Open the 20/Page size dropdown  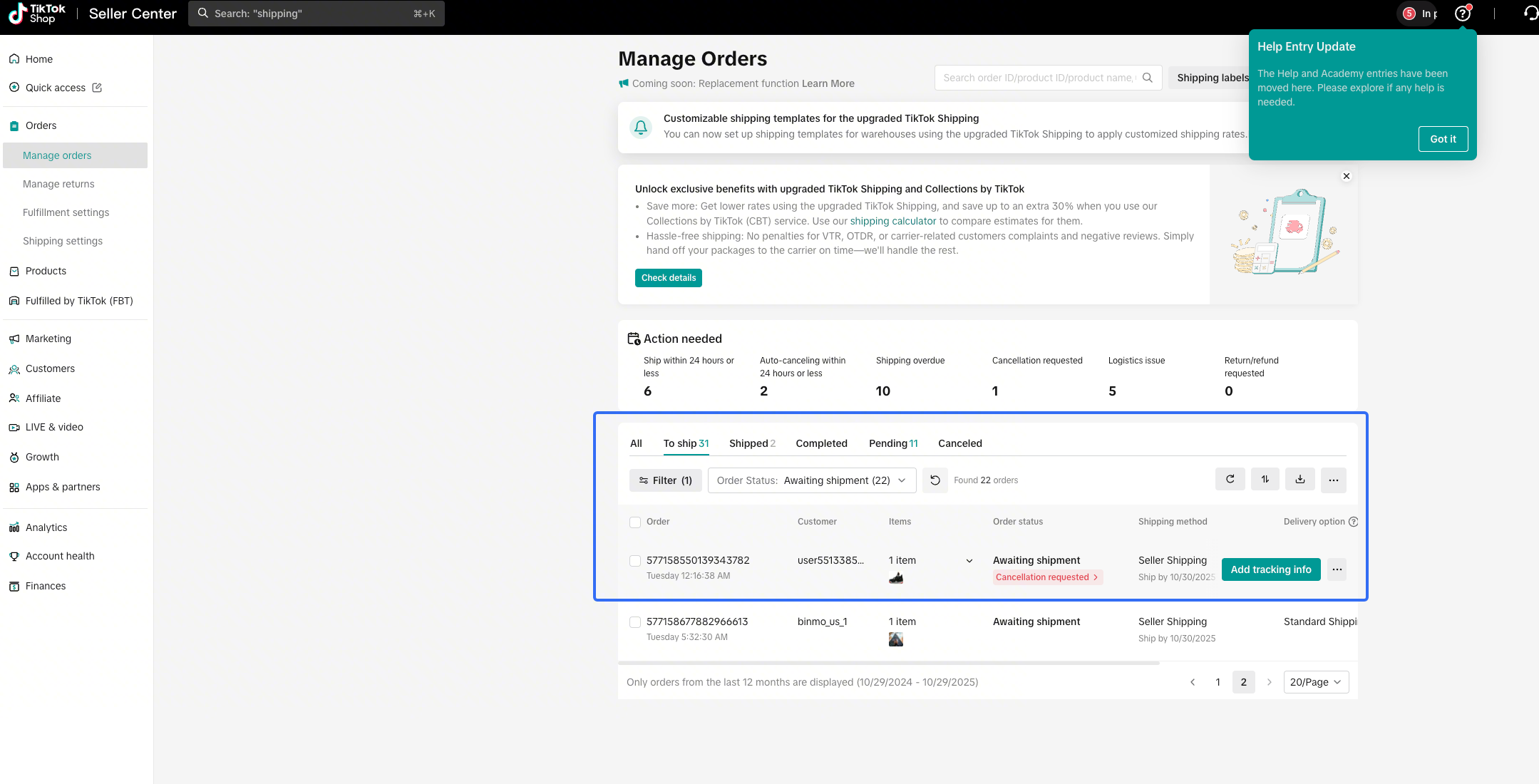(x=1315, y=682)
